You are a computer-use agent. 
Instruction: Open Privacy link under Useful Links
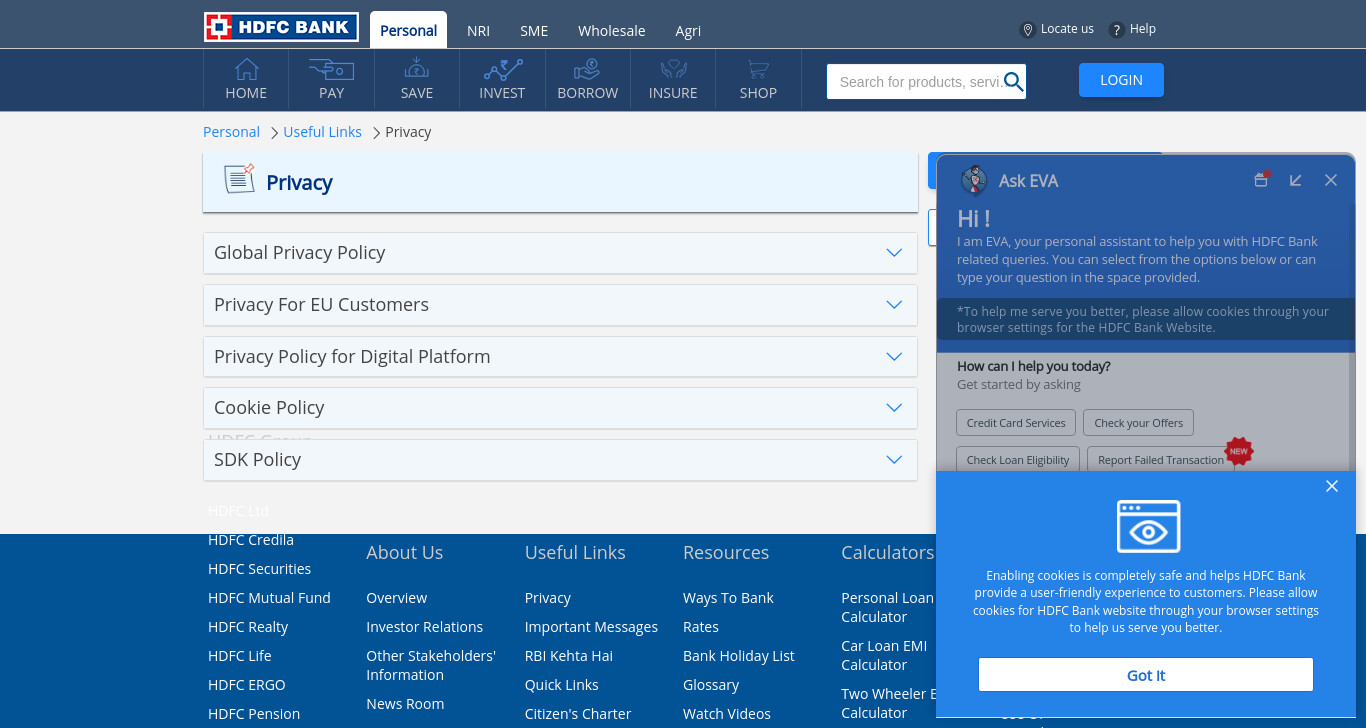coord(548,598)
